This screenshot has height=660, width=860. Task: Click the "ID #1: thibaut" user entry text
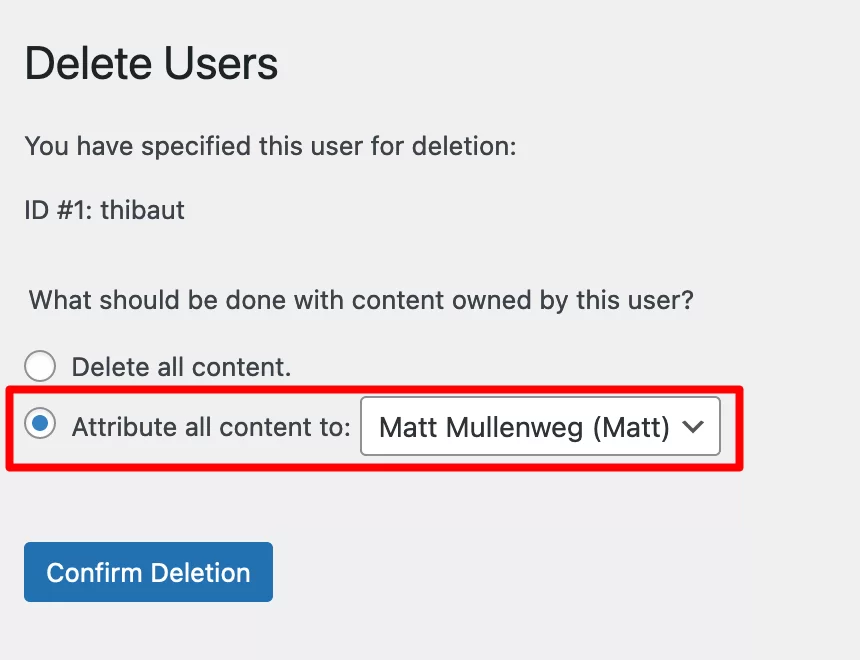104,210
